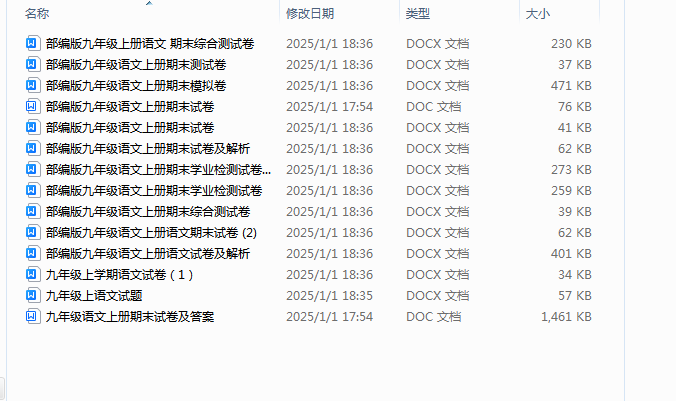This screenshot has height=401, width=676.
Task: Click the 1,461 KB size cell
Action: coord(566,317)
